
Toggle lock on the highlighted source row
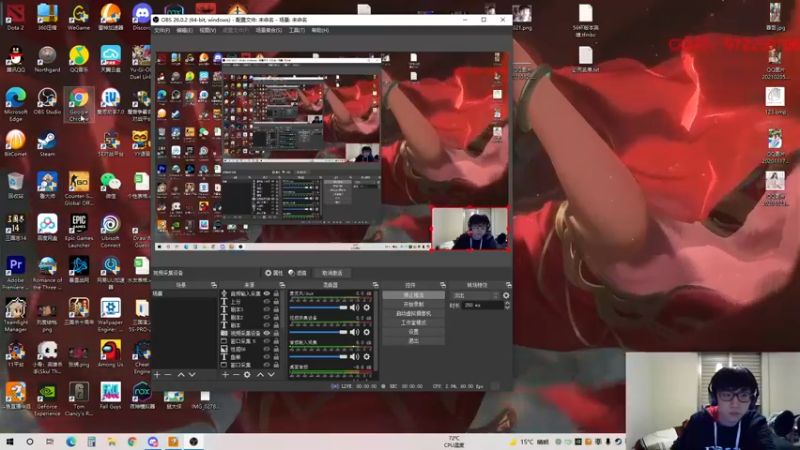[276, 333]
